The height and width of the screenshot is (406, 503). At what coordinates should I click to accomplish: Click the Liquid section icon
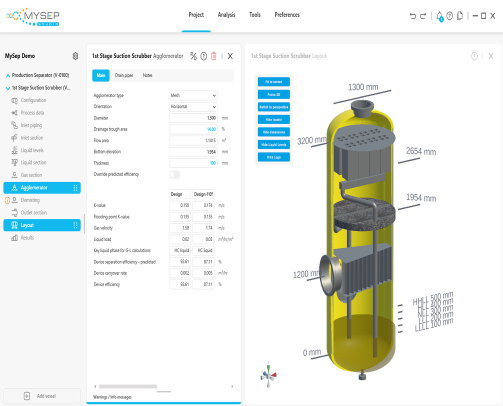(x=14, y=162)
